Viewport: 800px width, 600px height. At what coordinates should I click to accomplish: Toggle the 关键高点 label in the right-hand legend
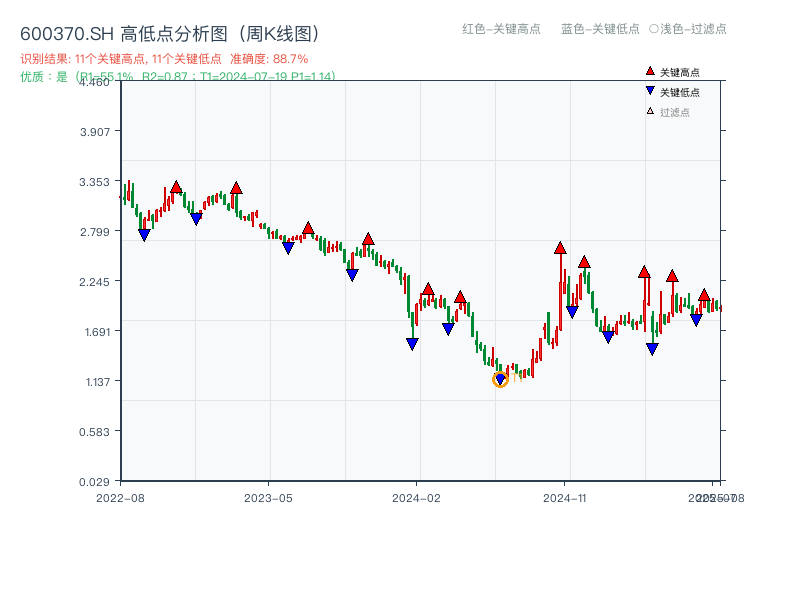pos(680,72)
